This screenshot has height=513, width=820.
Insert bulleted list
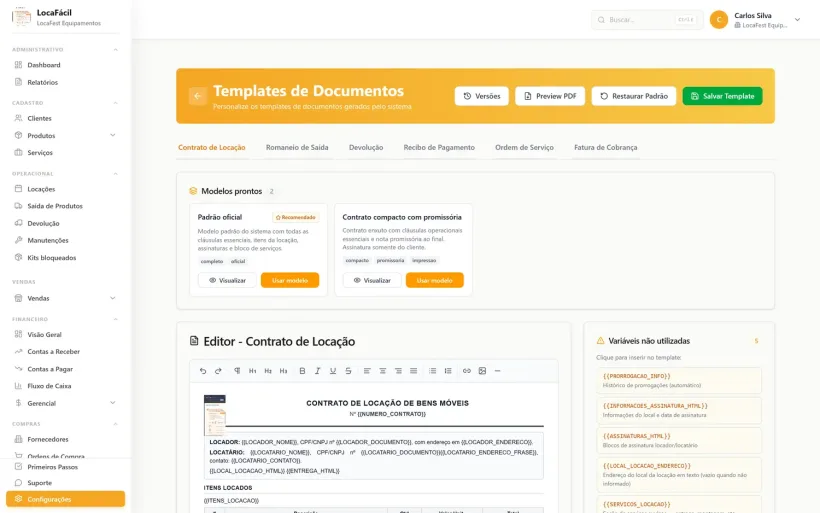click(x=432, y=371)
